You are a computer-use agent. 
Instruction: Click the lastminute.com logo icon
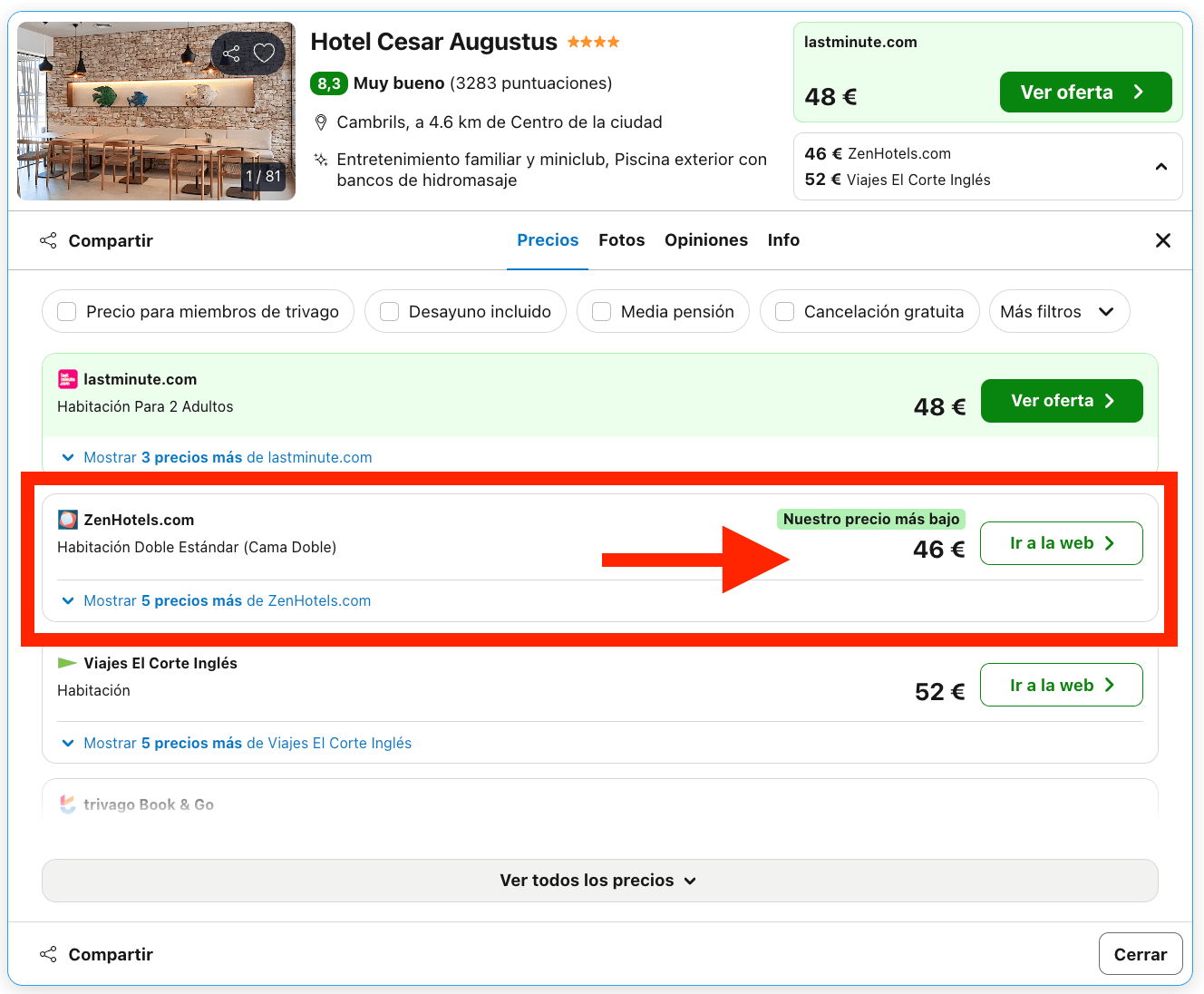(x=67, y=379)
